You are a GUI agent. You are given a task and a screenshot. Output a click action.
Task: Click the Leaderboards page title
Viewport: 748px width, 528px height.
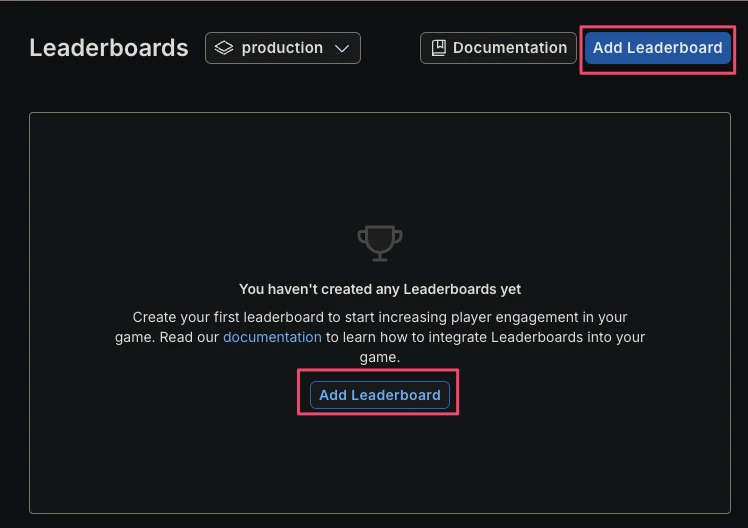coord(109,48)
